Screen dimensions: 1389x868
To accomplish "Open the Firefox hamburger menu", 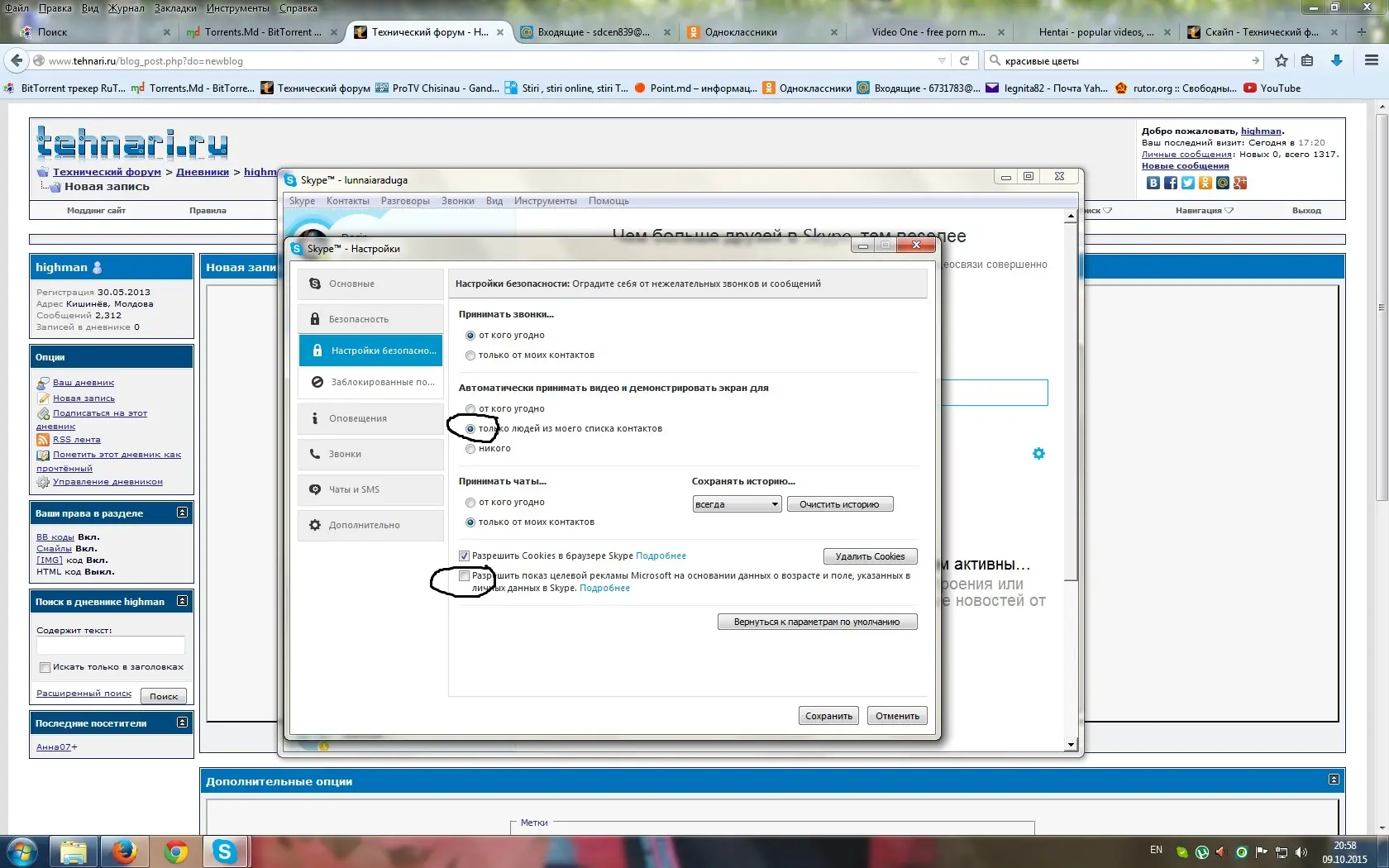I will (x=1372, y=60).
